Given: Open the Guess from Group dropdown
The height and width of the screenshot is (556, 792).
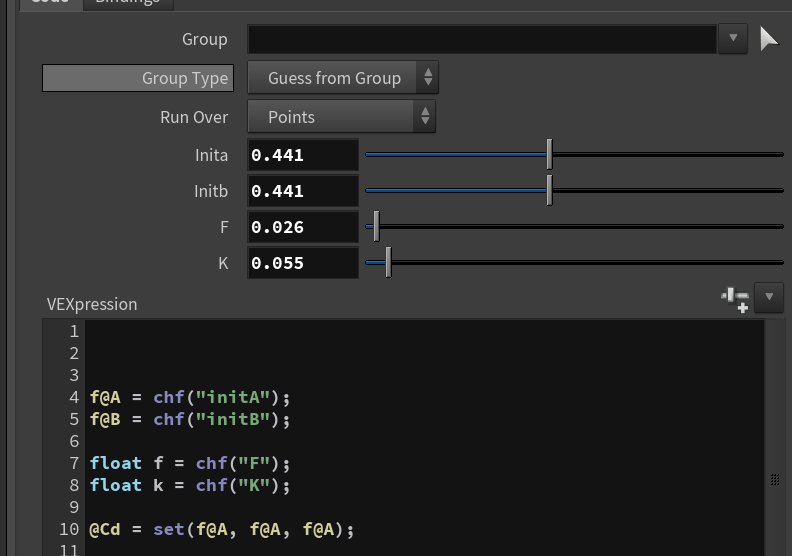Looking at the screenshot, I should coord(343,78).
